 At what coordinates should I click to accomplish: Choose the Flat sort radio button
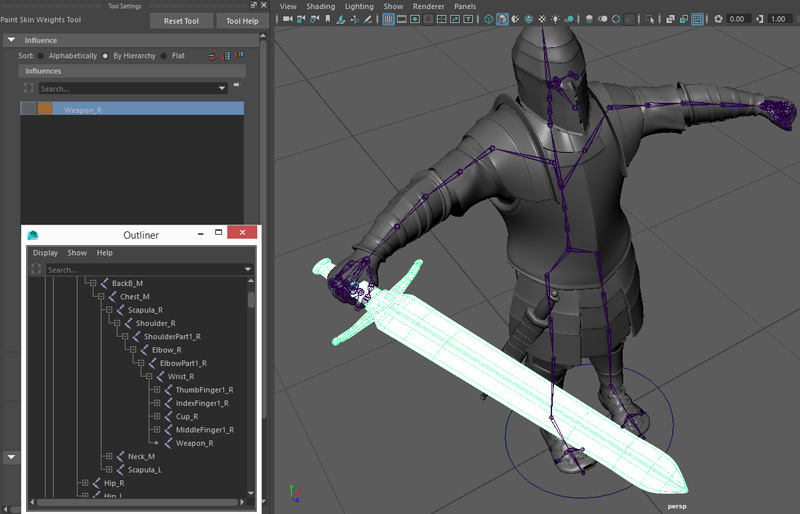click(164, 56)
